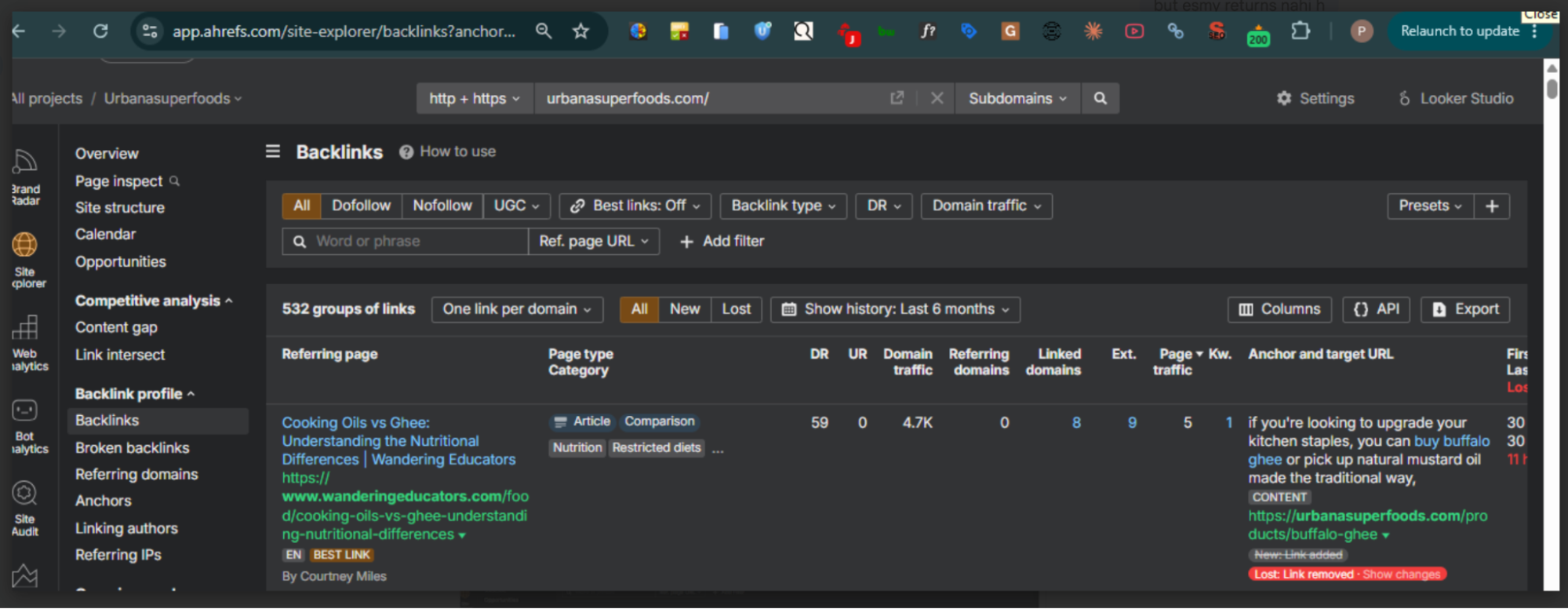Filter by Nofollow links
1568x609 pixels.
pyautogui.click(x=442, y=206)
